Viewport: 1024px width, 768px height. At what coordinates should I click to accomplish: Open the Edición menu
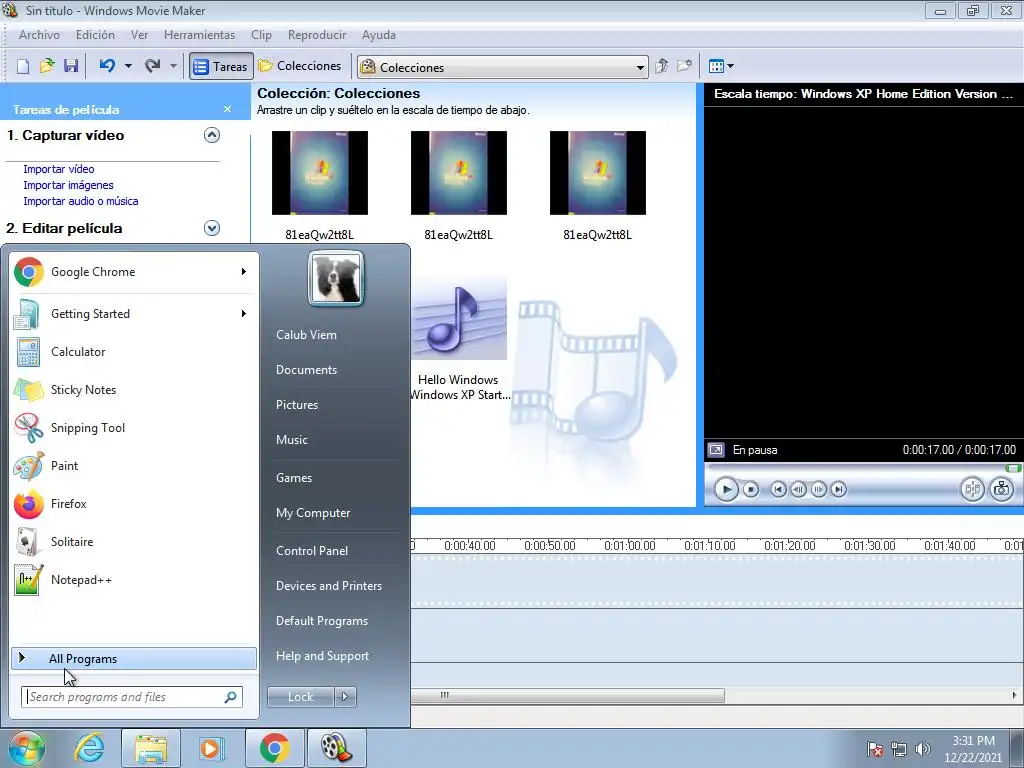click(x=95, y=35)
